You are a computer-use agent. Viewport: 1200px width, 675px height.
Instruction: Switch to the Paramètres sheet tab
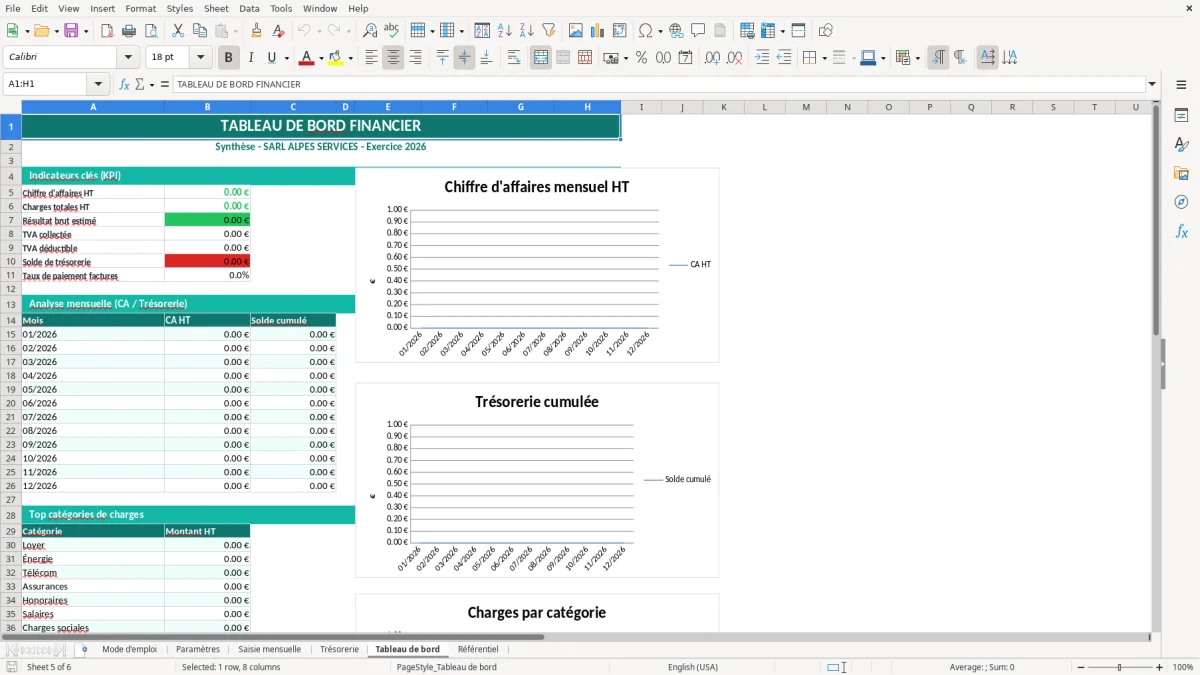pyautogui.click(x=198, y=649)
